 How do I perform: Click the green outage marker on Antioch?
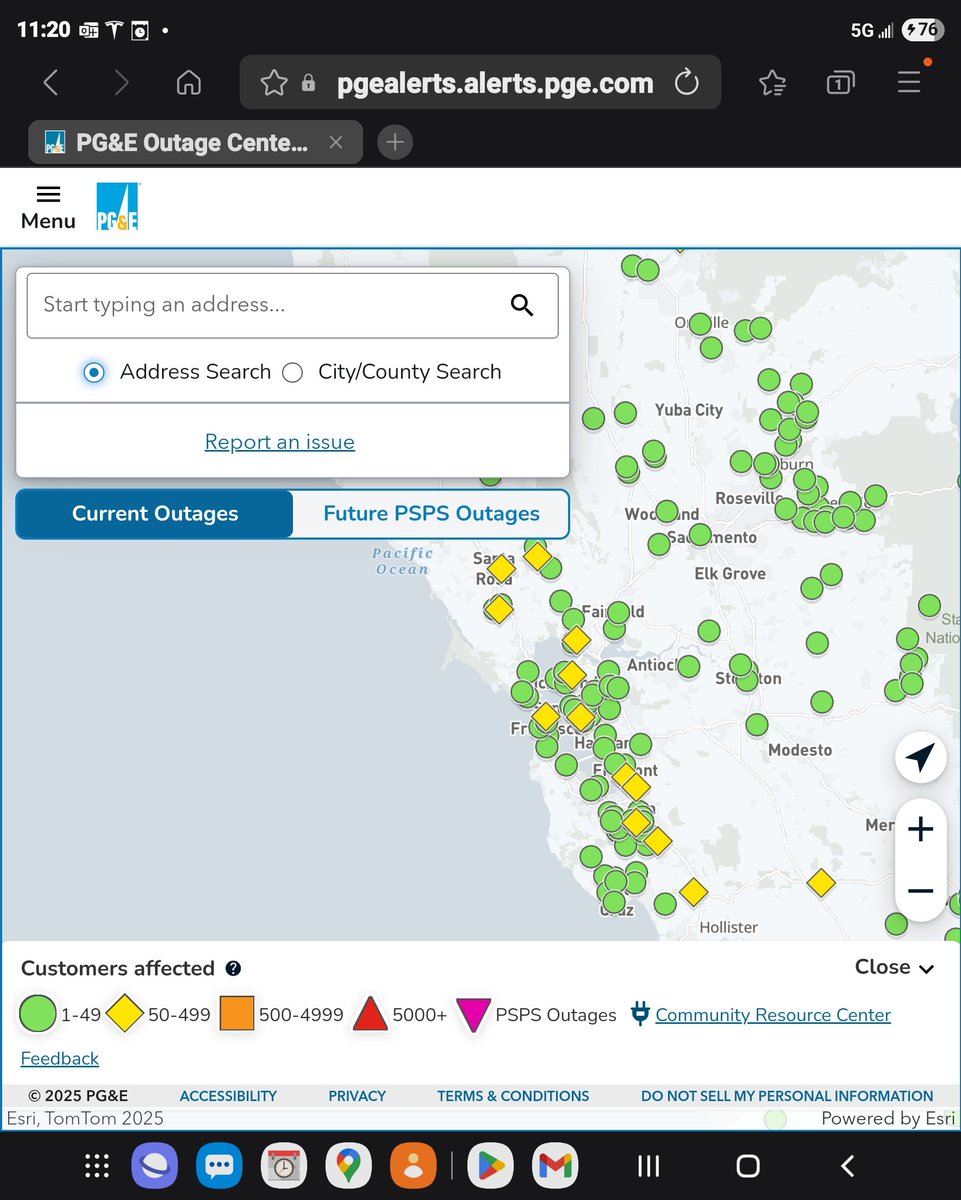pyautogui.click(x=688, y=667)
